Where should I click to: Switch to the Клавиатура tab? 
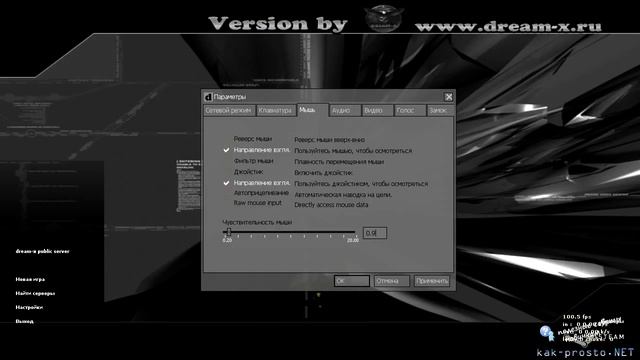coord(276,110)
